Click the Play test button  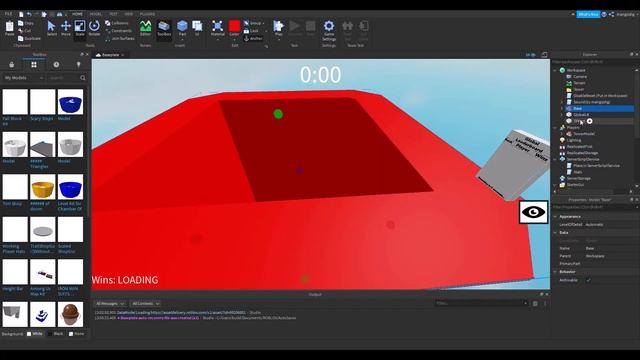278,29
